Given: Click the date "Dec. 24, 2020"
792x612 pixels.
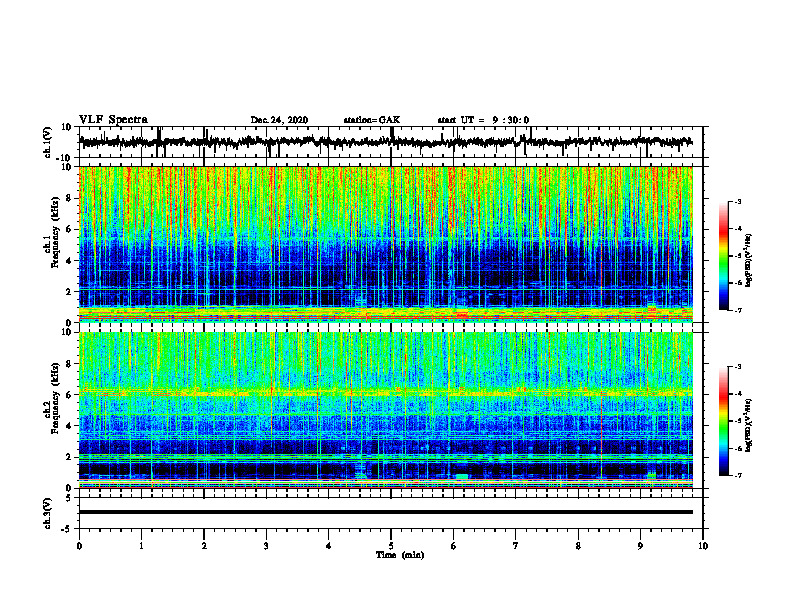Looking at the screenshot, I should pos(279,120).
